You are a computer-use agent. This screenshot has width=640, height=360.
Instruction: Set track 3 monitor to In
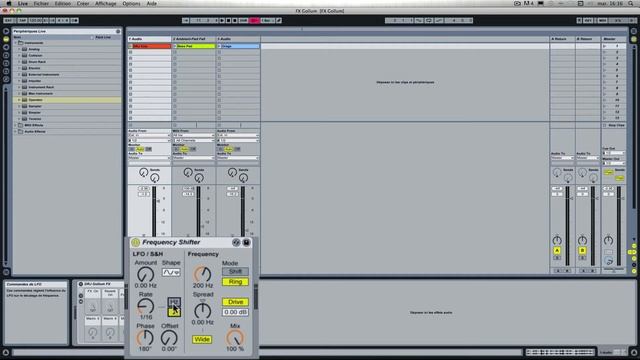(x=220, y=149)
